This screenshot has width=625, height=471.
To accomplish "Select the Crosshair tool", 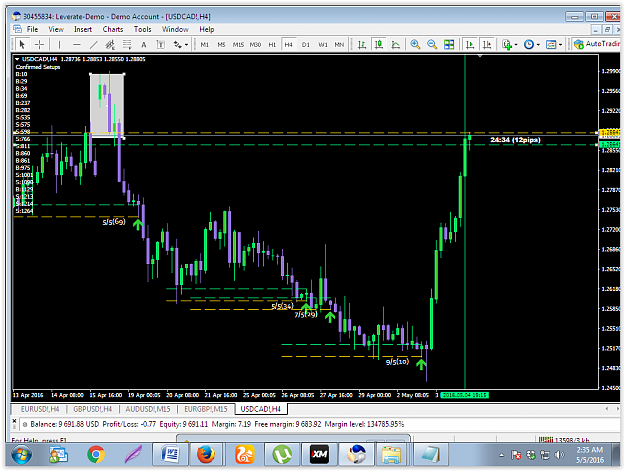I will pyautogui.click(x=39, y=44).
